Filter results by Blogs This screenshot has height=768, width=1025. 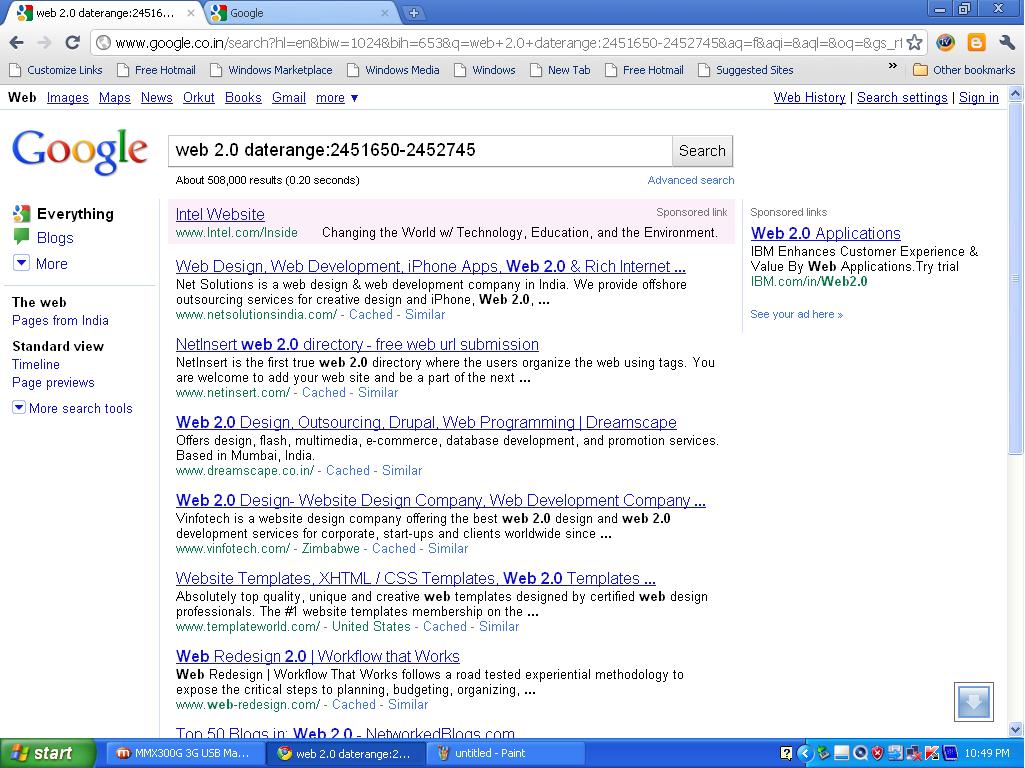(x=55, y=237)
